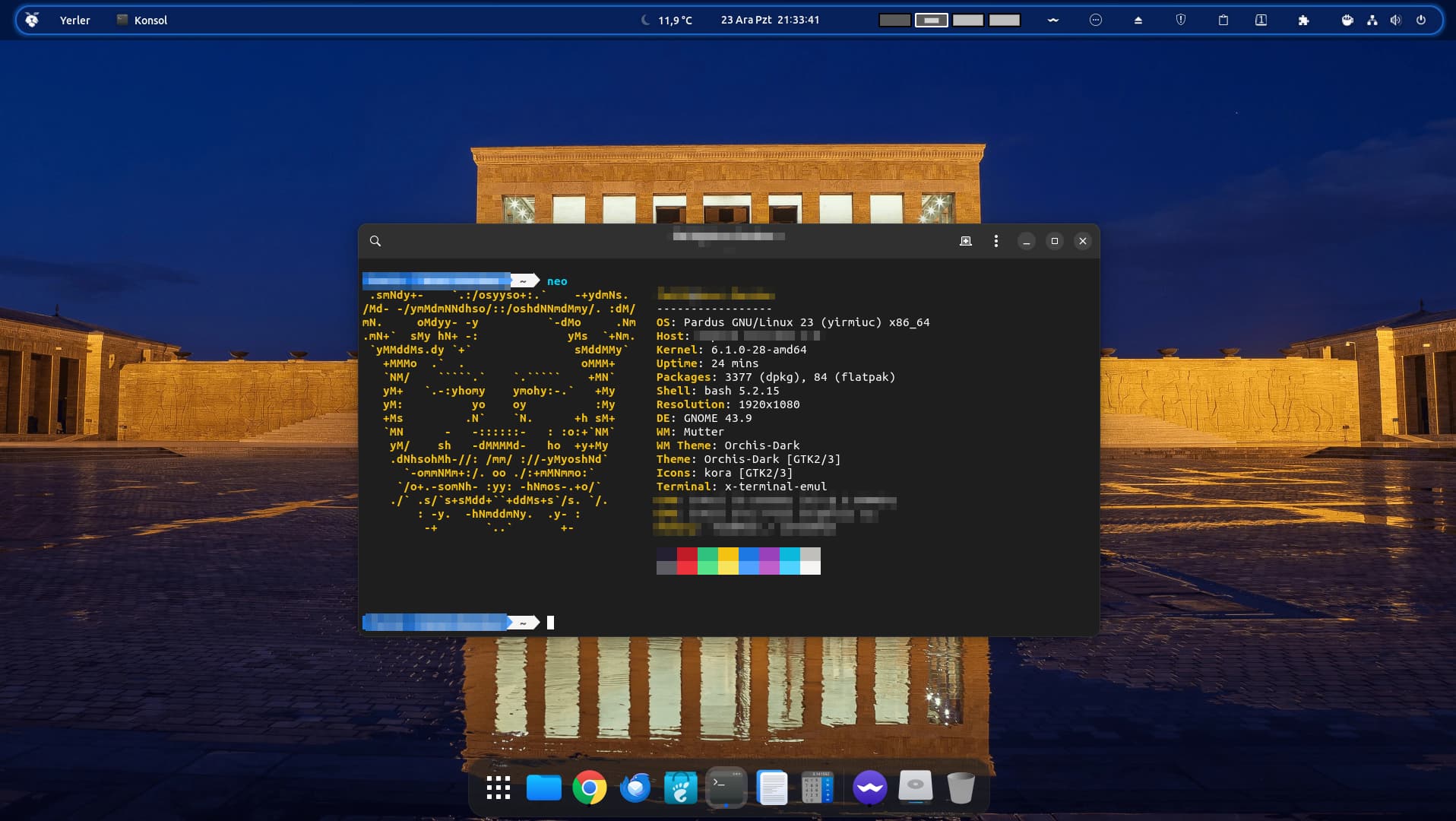Click the 'Terminal: x-terminal-emul' line
Viewport: 1456px width, 821px height.
pyautogui.click(x=741, y=487)
